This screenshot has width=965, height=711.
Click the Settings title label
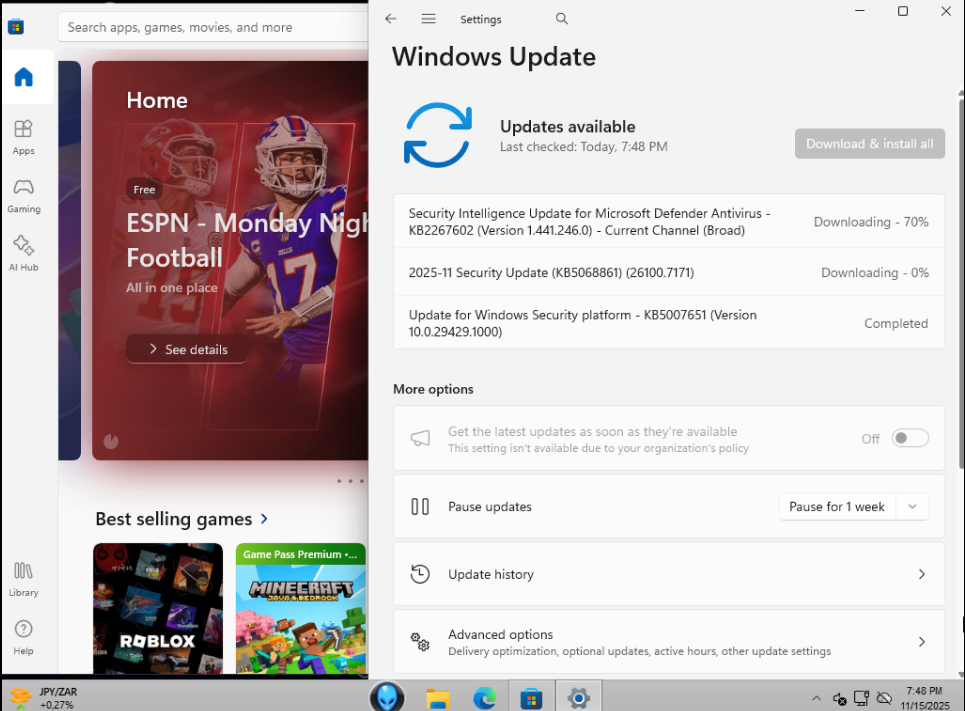click(x=481, y=19)
